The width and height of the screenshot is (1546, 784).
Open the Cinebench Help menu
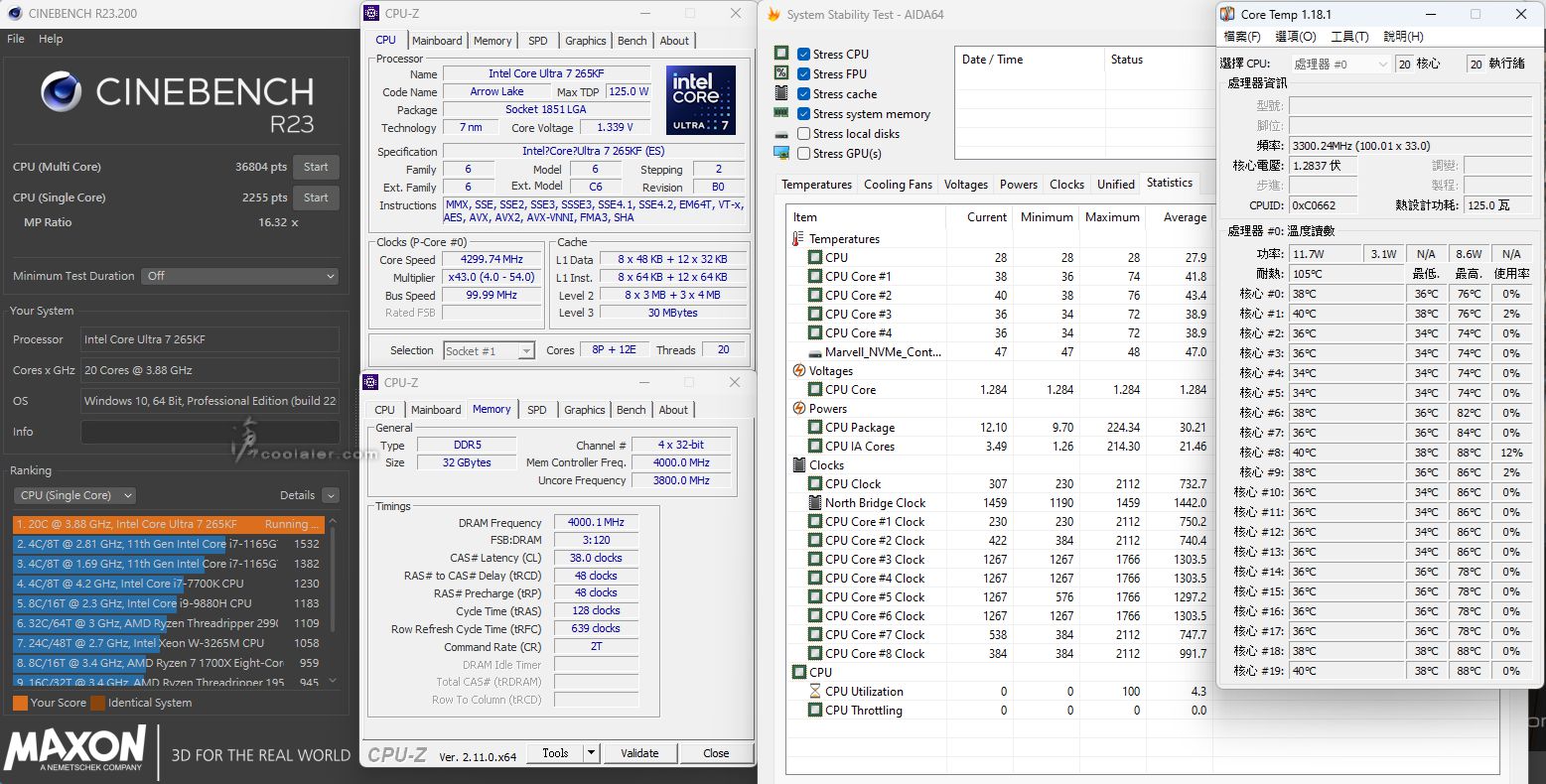(51, 39)
